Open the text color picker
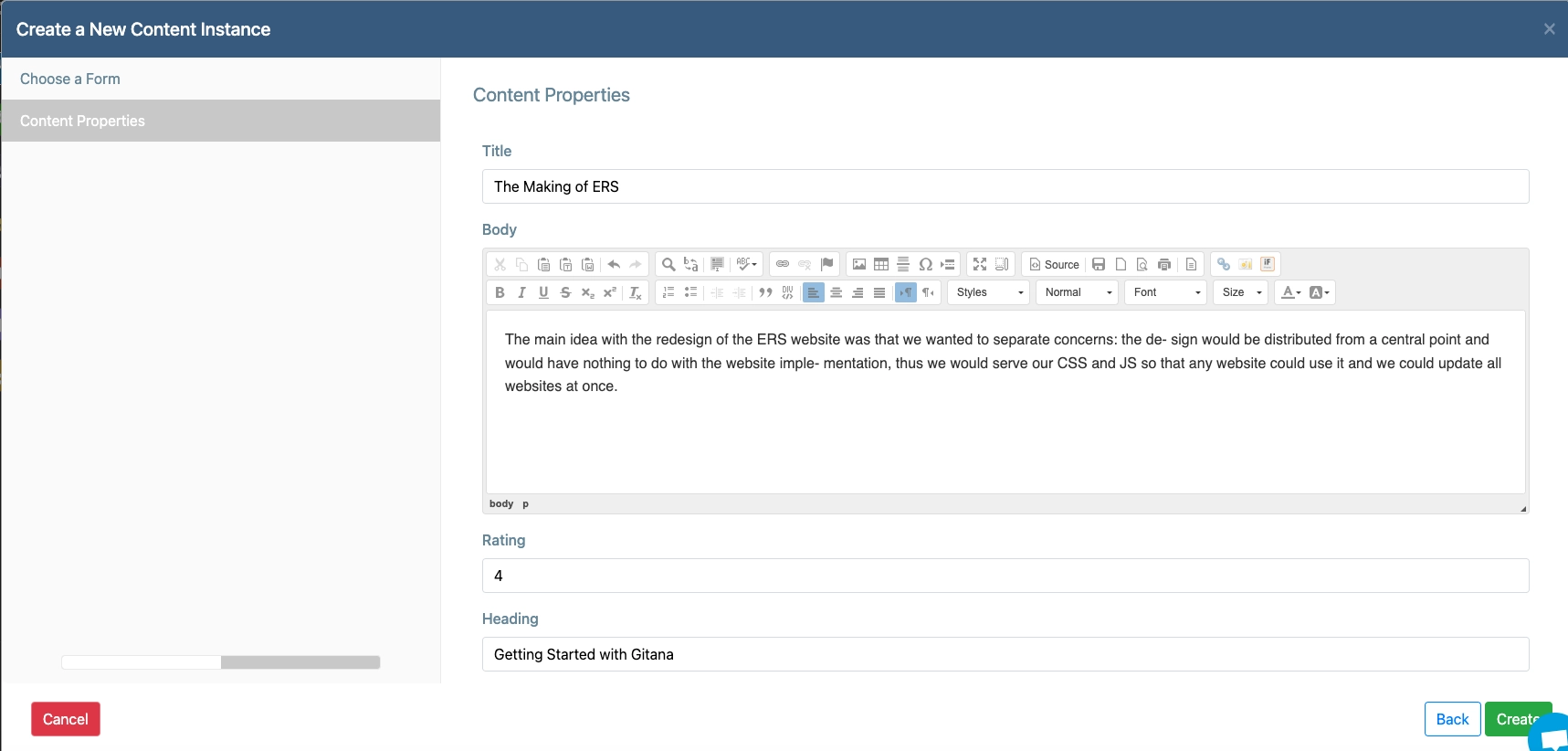The height and width of the screenshot is (751, 1568). pyautogui.click(x=1290, y=293)
